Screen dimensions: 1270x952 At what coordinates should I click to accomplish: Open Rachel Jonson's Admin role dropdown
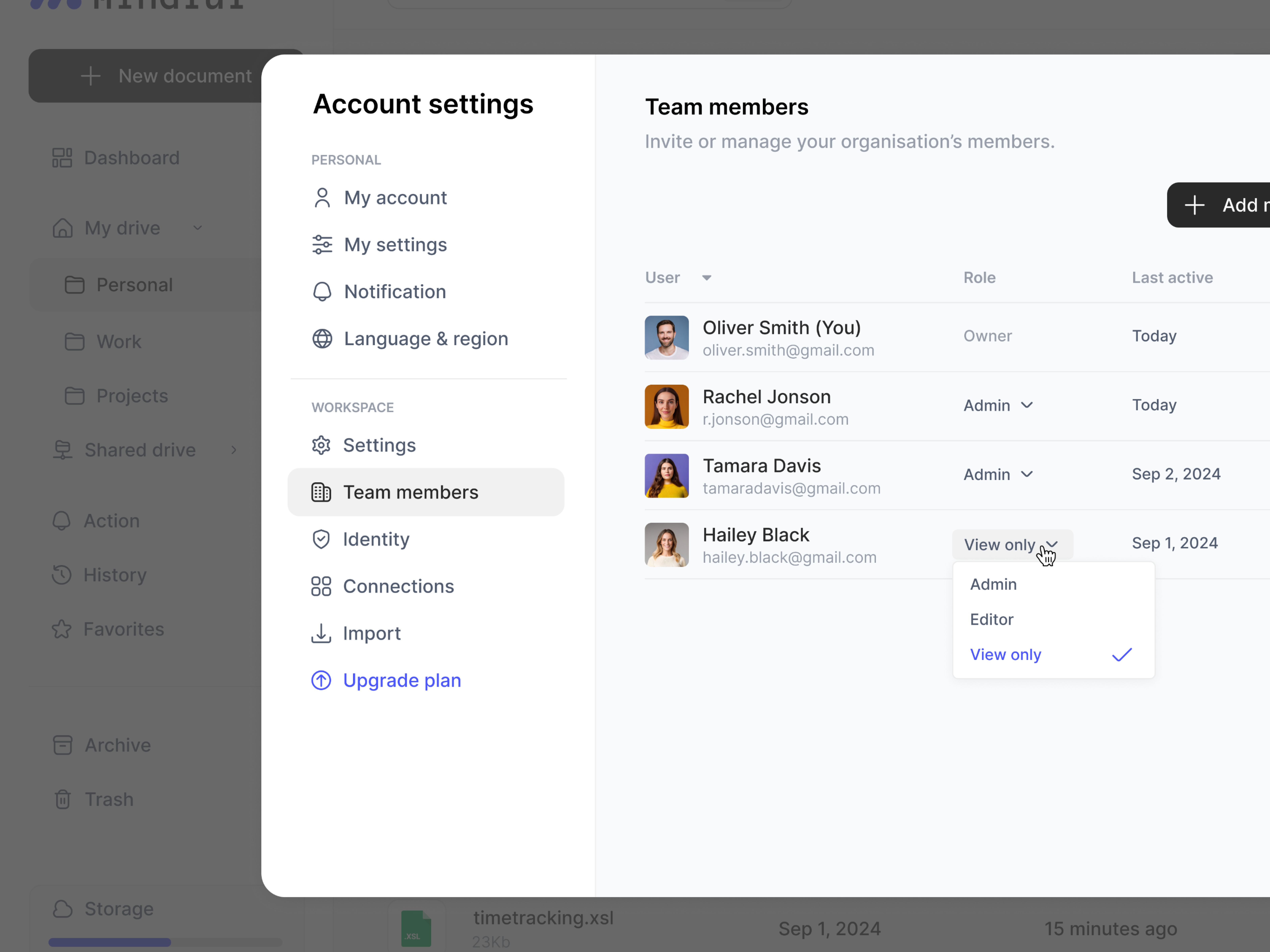pos(998,406)
